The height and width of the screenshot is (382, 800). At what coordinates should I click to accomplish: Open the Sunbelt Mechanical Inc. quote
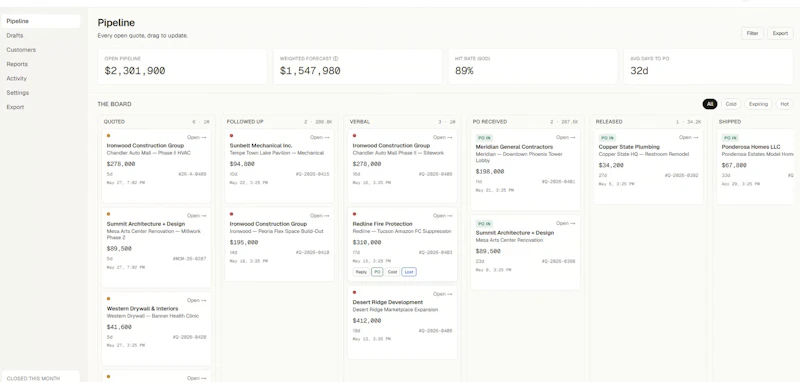coord(320,137)
